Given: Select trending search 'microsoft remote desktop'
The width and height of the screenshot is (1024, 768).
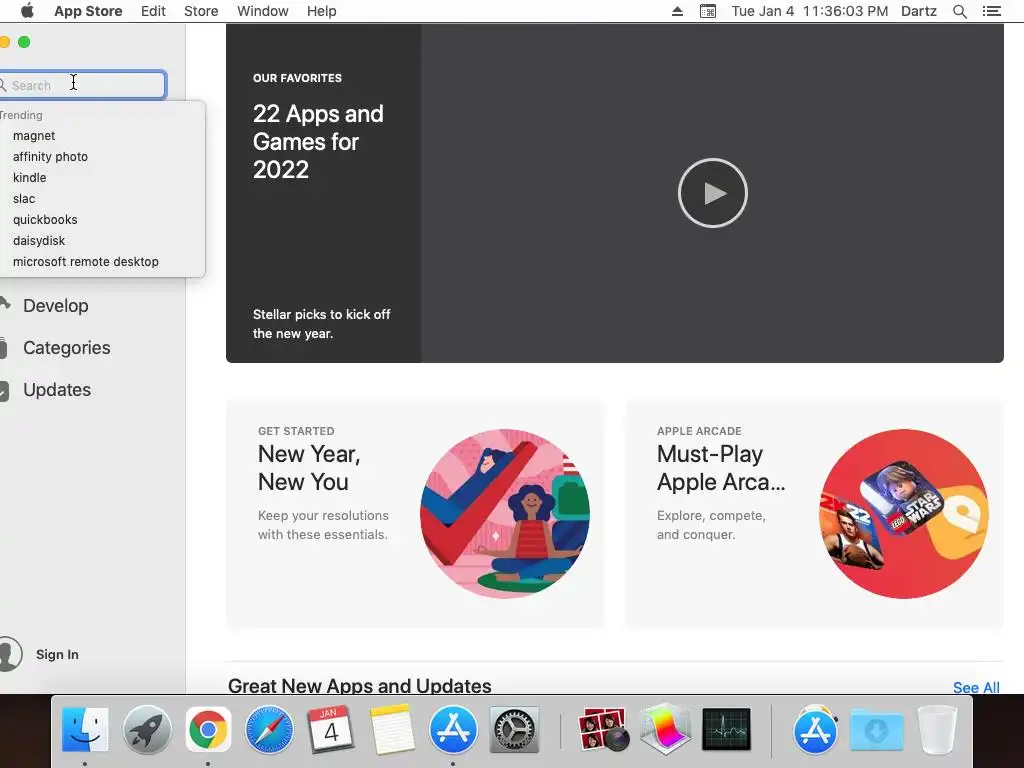Looking at the screenshot, I should pyautogui.click(x=86, y=261).
